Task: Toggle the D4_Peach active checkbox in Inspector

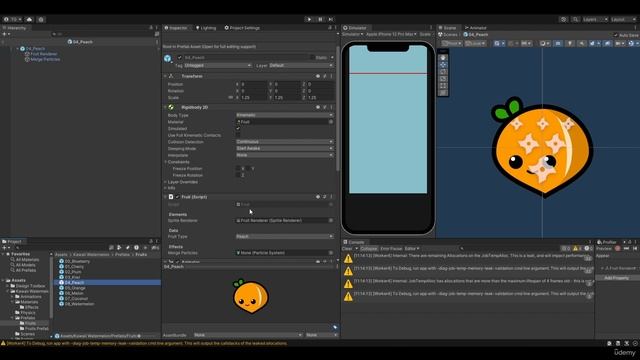Action: pos(180,58)
